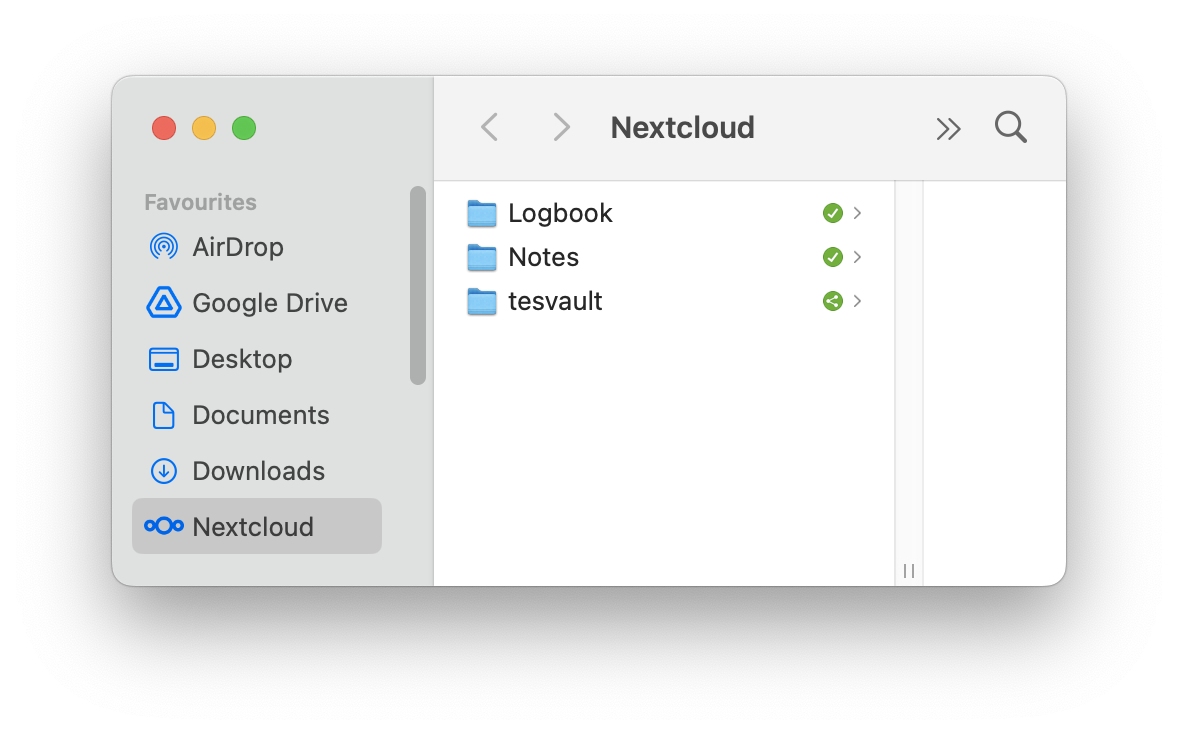The height and width of the screenshot is (734, 1178).
Task: Open the Desktop sidebar item
Action: click(257, 359)
